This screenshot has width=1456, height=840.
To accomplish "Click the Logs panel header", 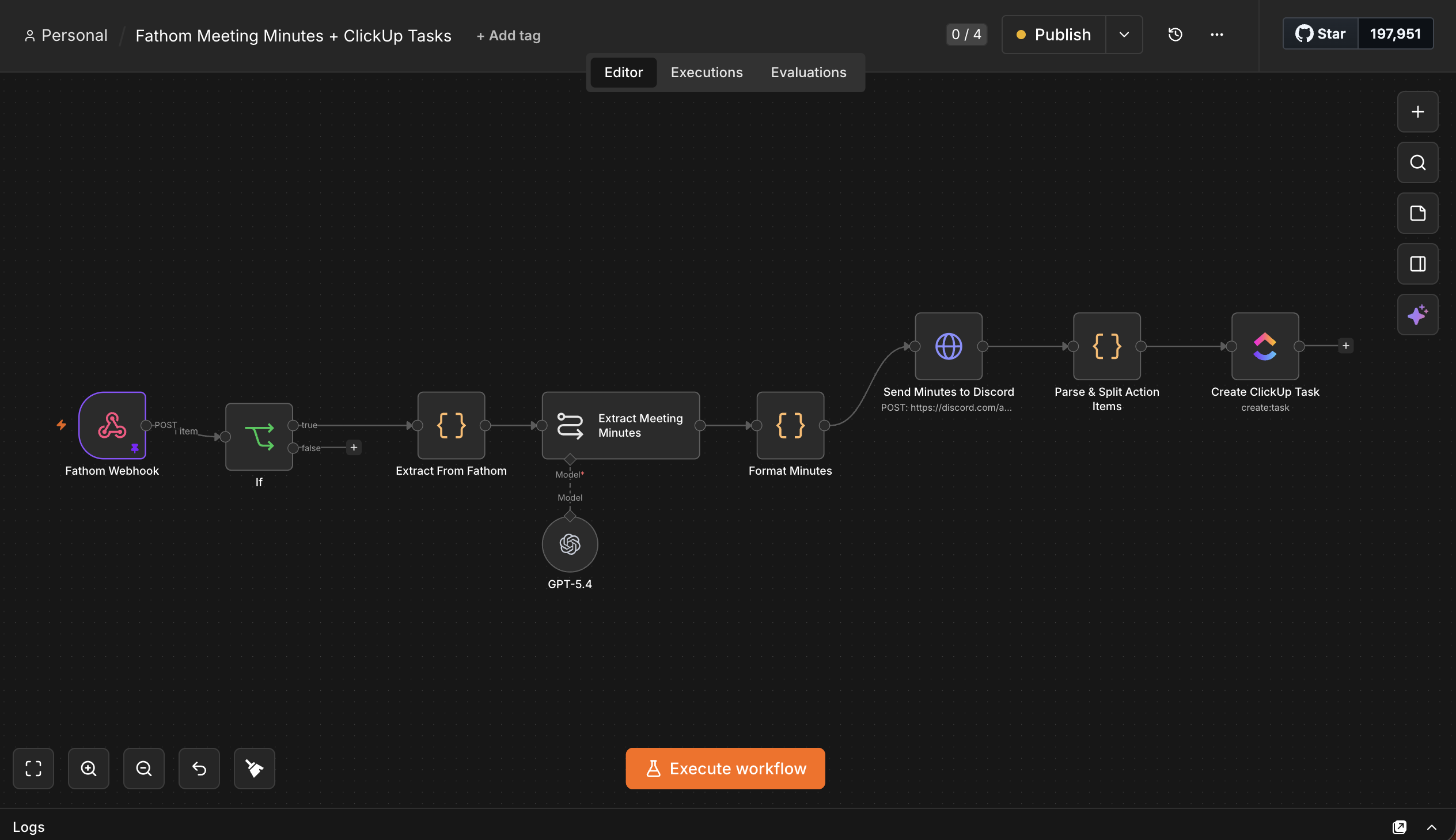I will [727, 827].
